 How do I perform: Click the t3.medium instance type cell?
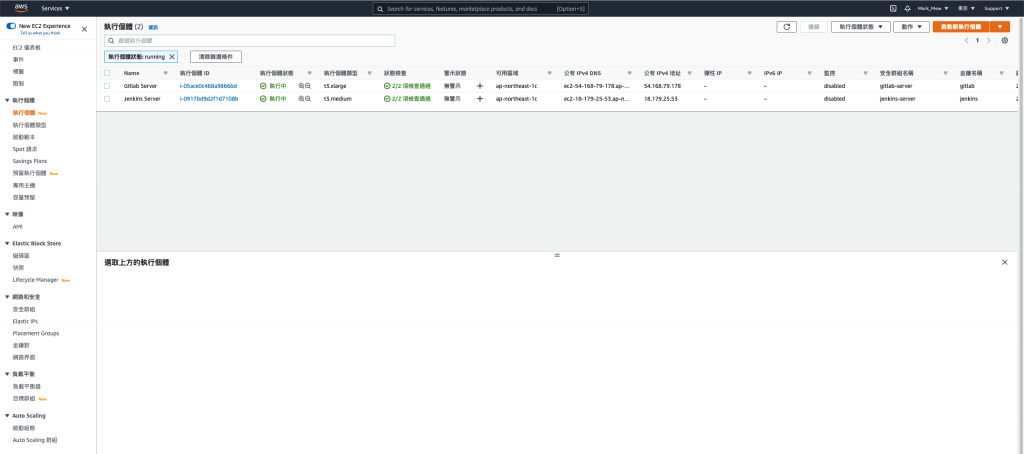pos(338,99)
